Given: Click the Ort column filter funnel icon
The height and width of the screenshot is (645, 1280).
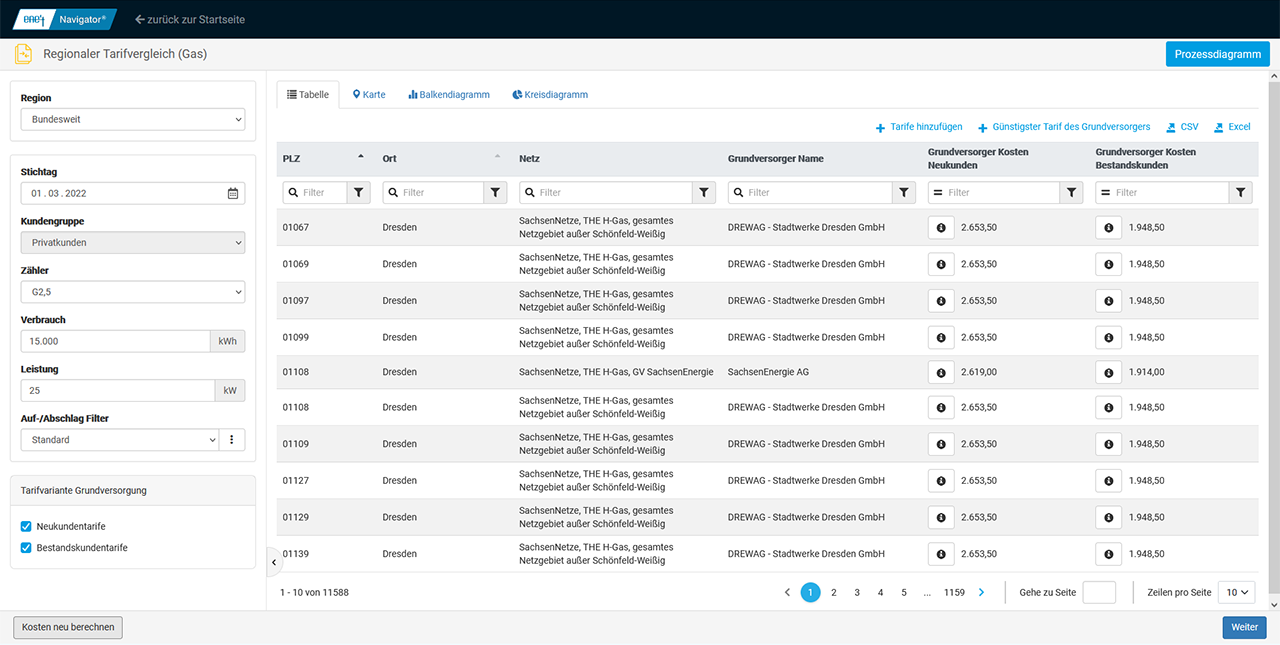Looking at the screenshot, I should click(495, 192).
